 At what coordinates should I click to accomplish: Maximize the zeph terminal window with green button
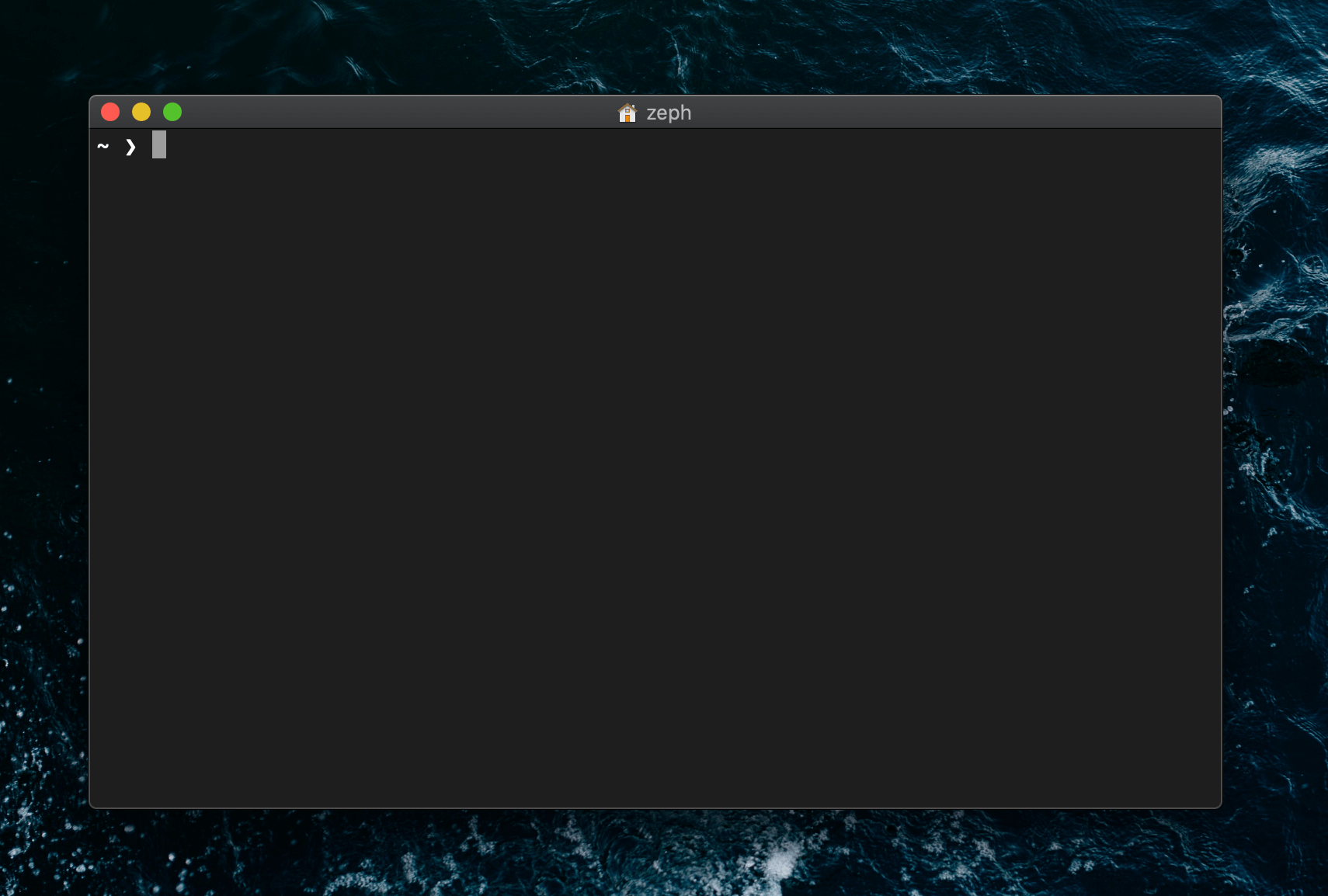click(172, 113)
